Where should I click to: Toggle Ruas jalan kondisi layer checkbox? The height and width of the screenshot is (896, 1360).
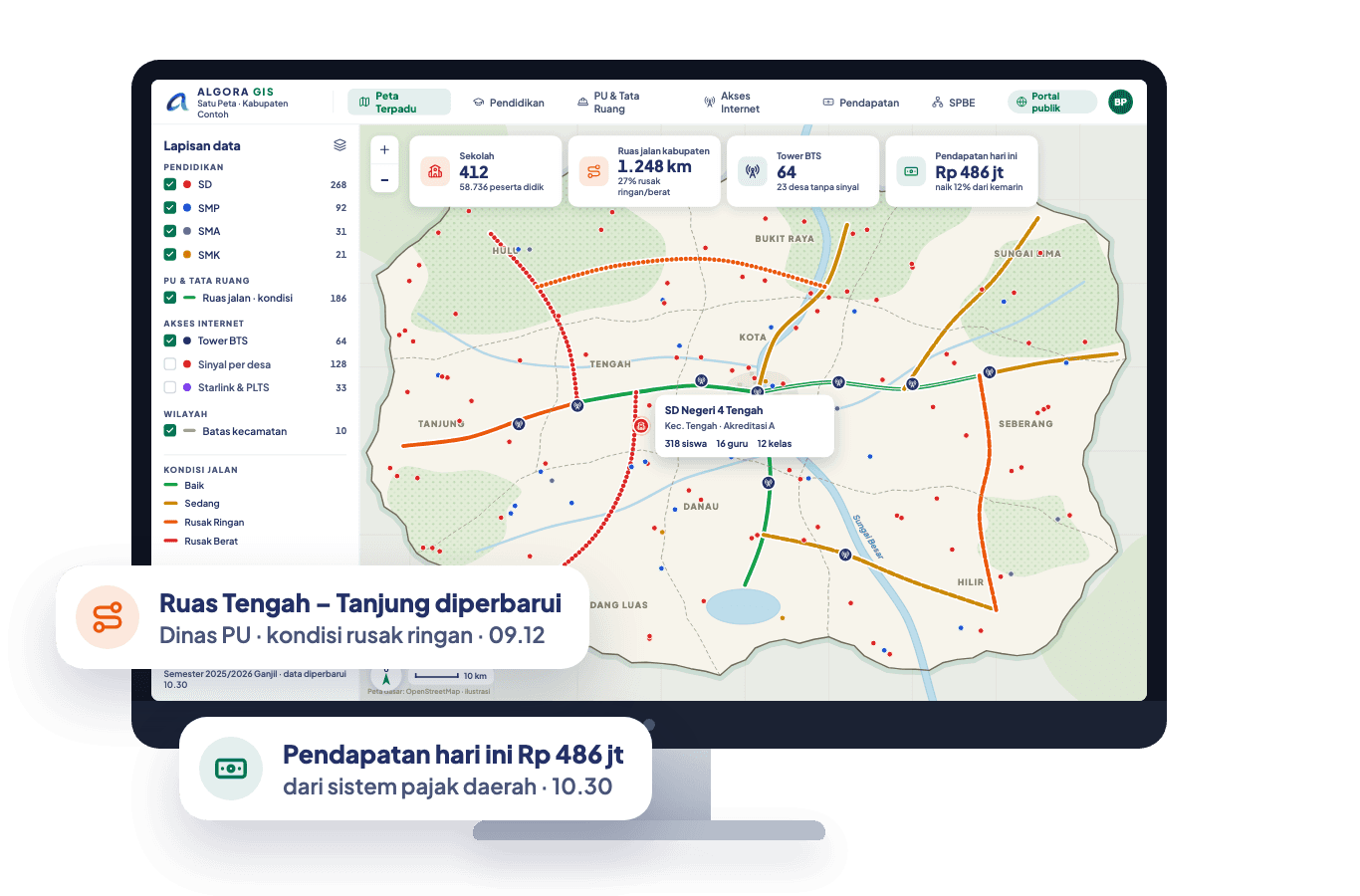pos(170,298)
